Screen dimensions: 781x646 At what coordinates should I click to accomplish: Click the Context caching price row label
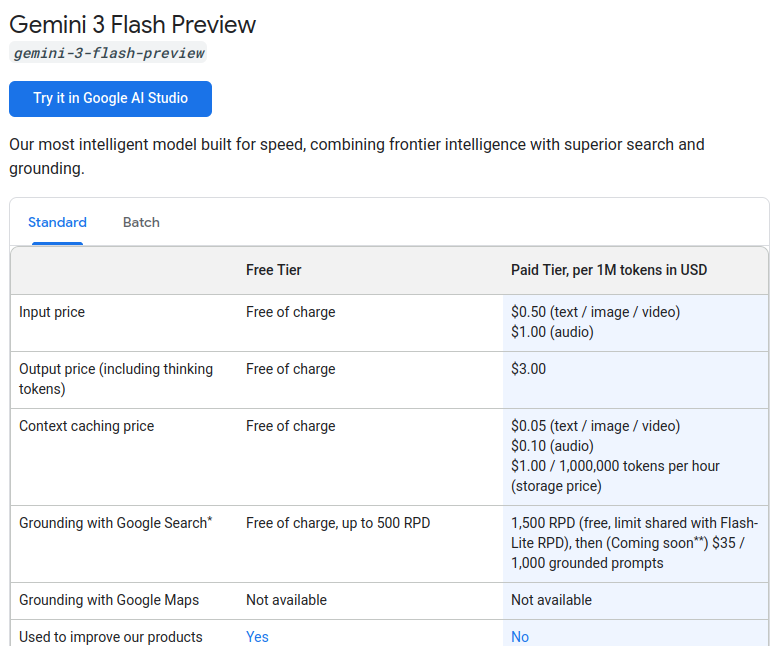pyautogui.click(x=86, y=426)
